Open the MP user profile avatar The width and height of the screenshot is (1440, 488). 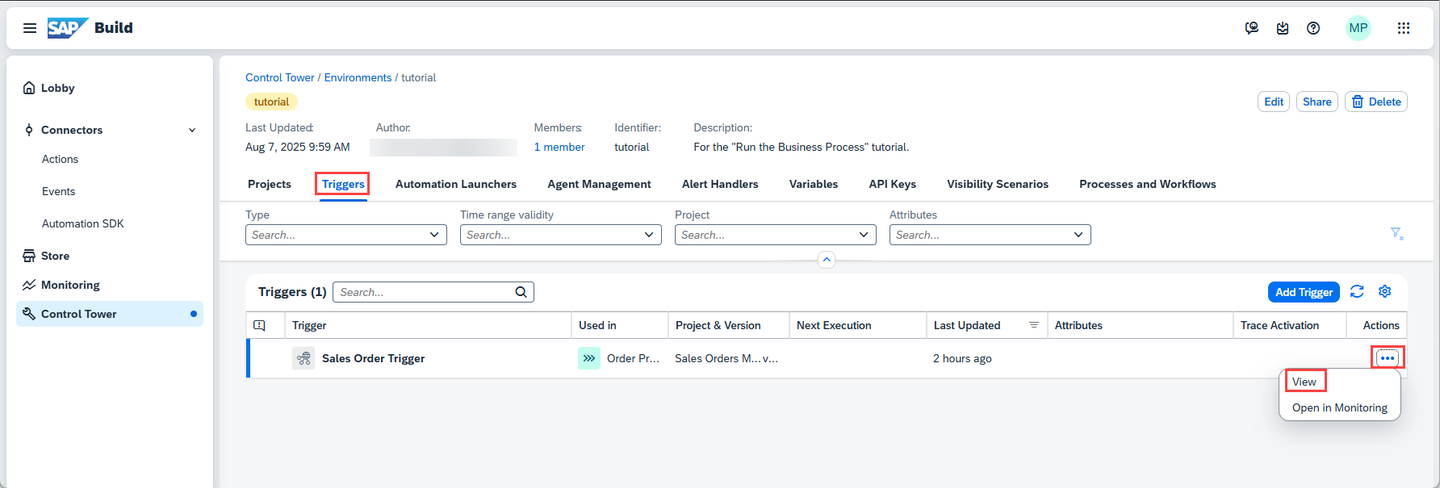(x=1358, y=28)
